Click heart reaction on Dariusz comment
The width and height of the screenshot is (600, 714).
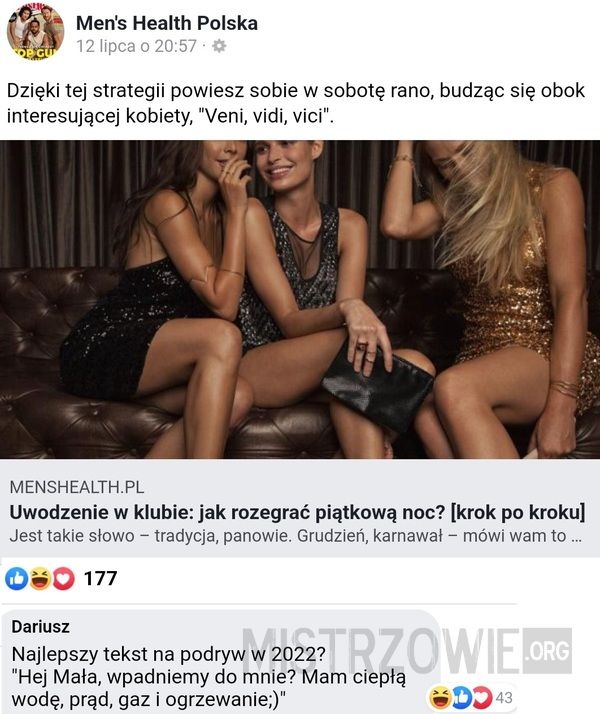482,698
